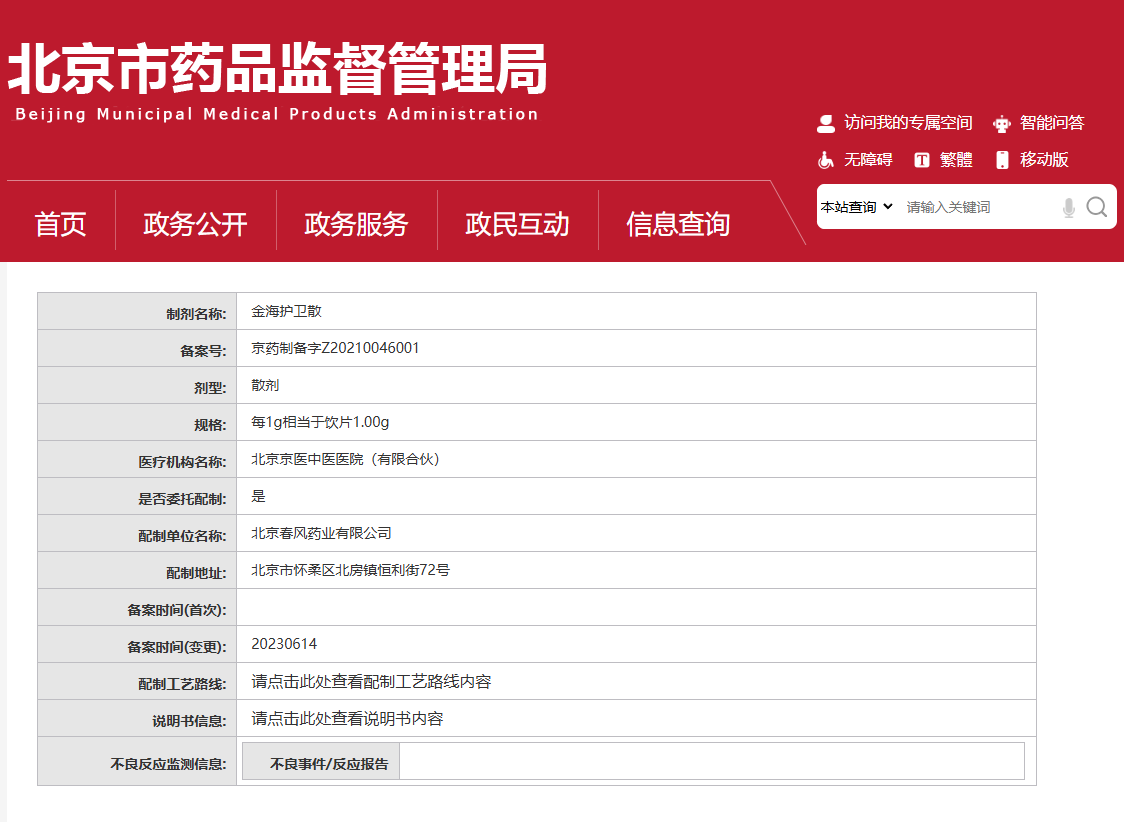Screen dimensions: 1124x822
Task: Click the magnifying glass search icon
Action: (1096, 207)
